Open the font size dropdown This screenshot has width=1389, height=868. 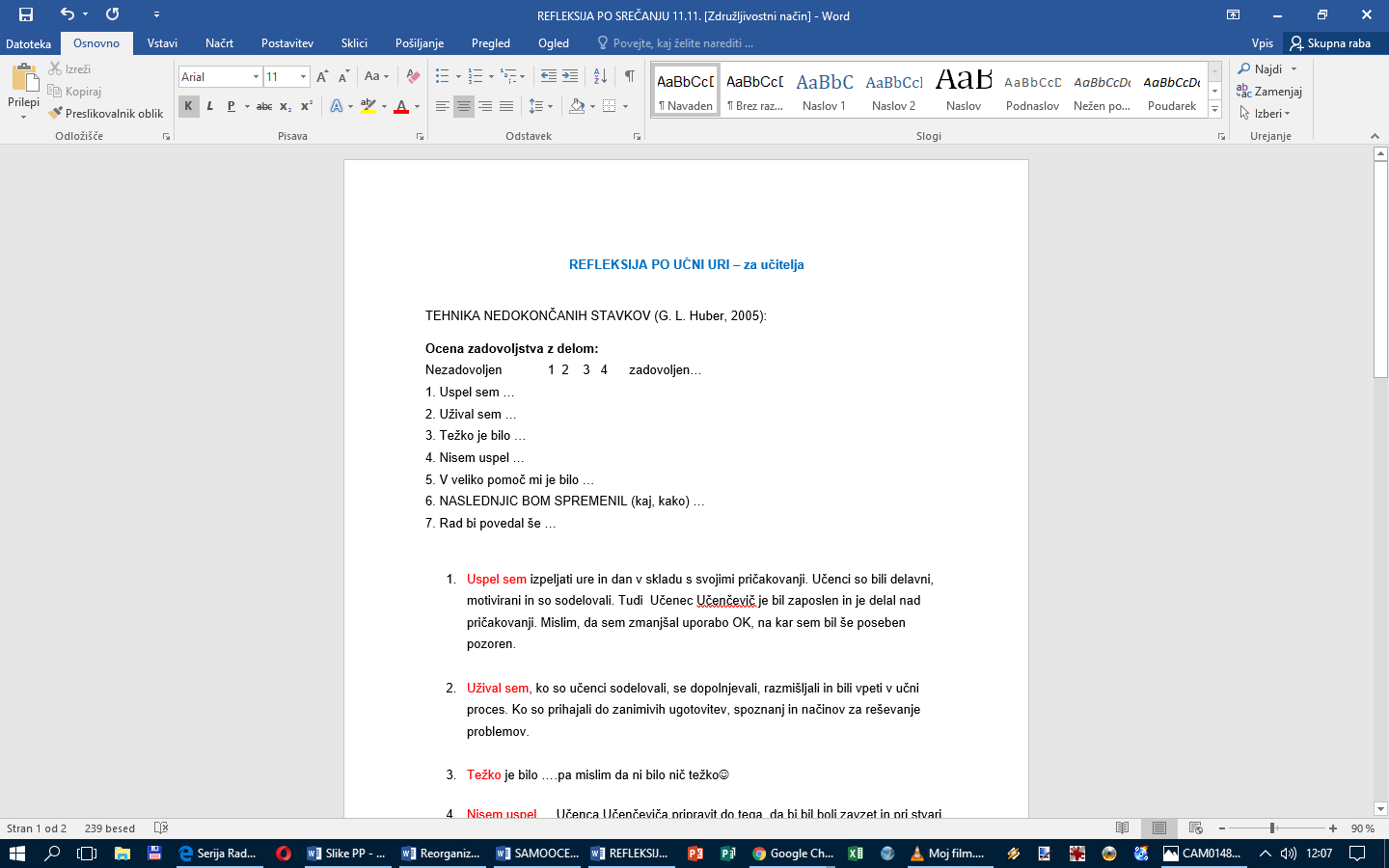pos(303,76)
